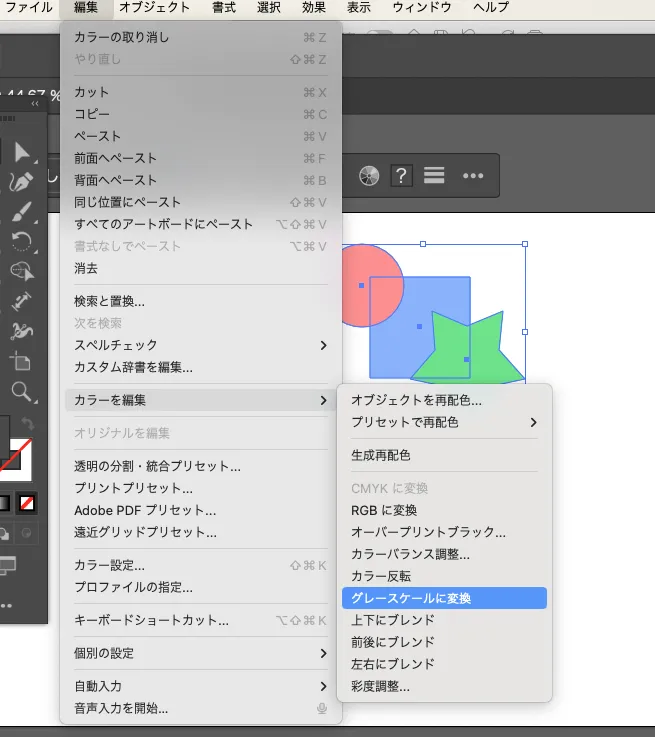Open the ヘルプ menu

pyautogui.click(x=491, y=7)
